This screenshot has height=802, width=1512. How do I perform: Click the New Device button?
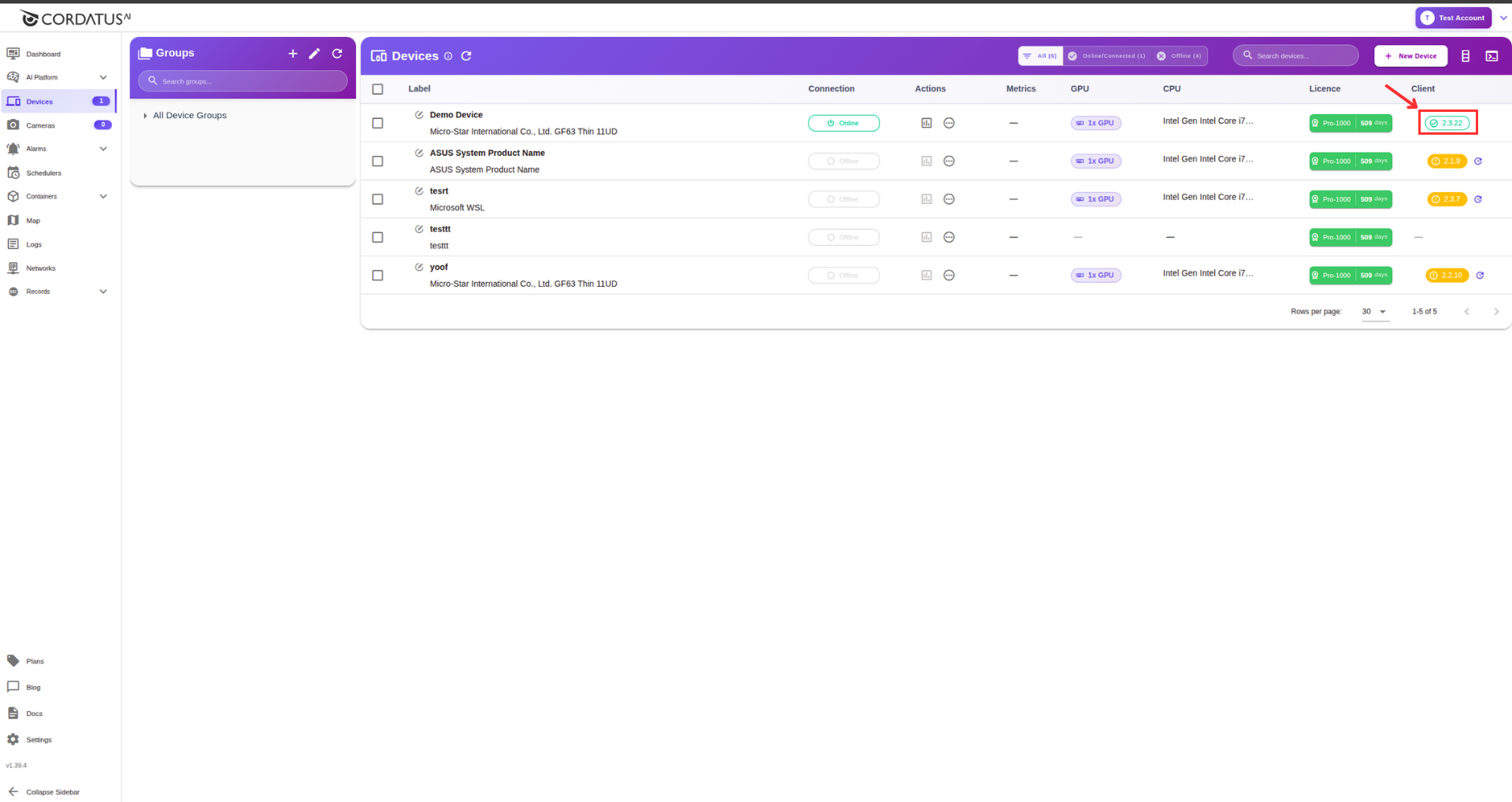click(1410, 56)
